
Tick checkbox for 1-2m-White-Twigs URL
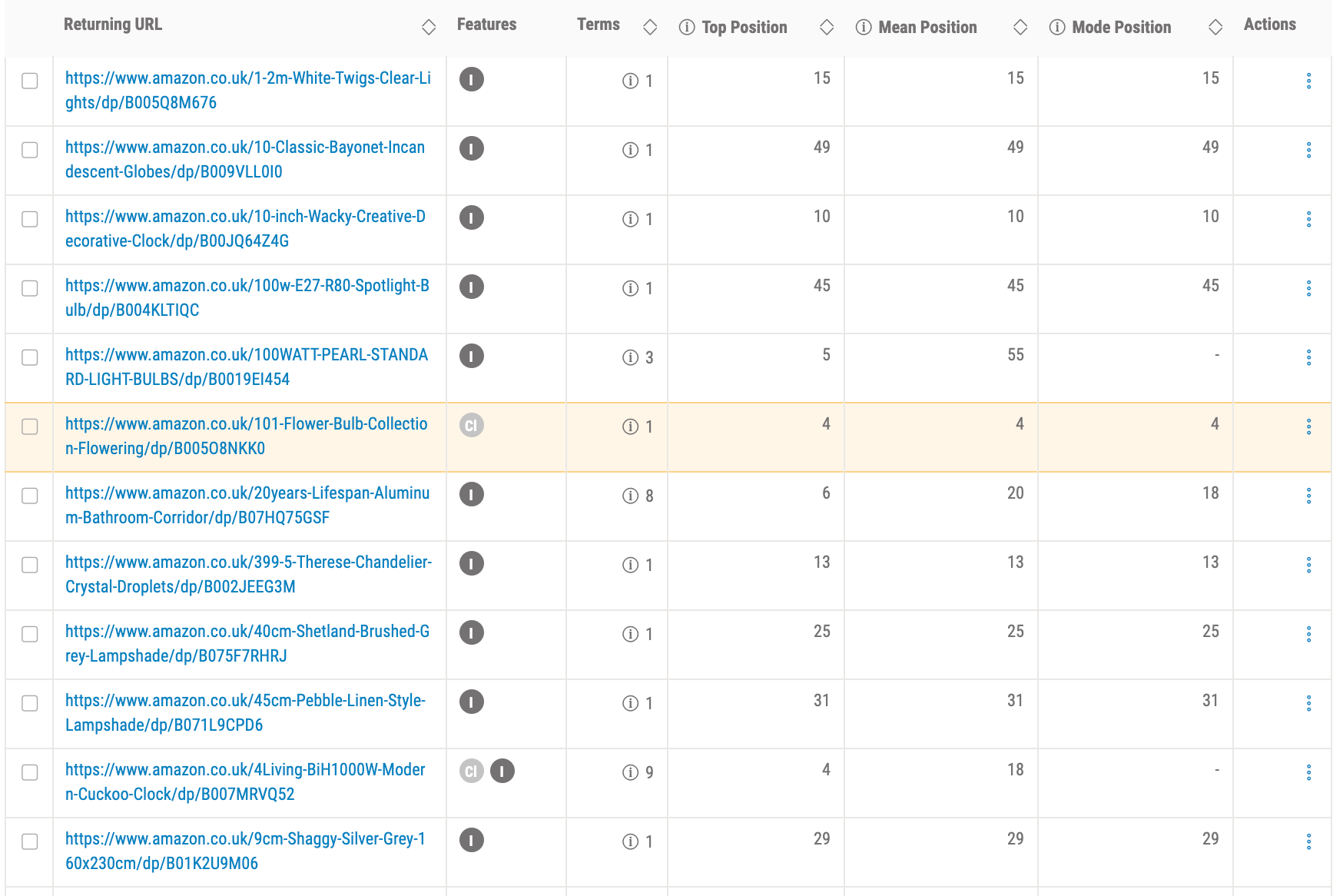pyautogui.click(x=30, y=81)
